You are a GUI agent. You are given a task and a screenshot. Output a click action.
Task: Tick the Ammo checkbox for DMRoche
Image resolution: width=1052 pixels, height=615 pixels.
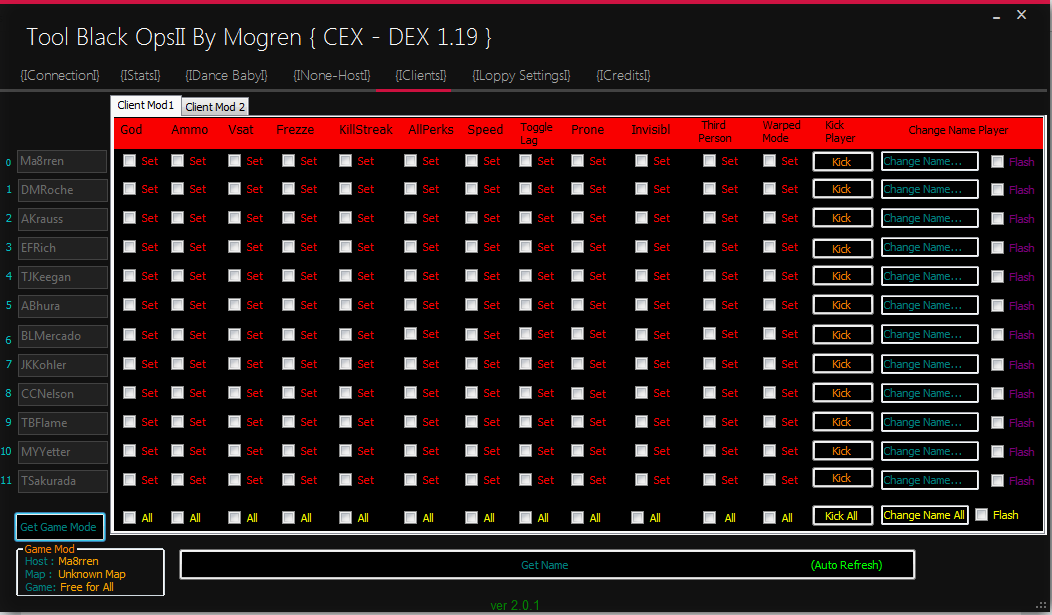point(177,189)
